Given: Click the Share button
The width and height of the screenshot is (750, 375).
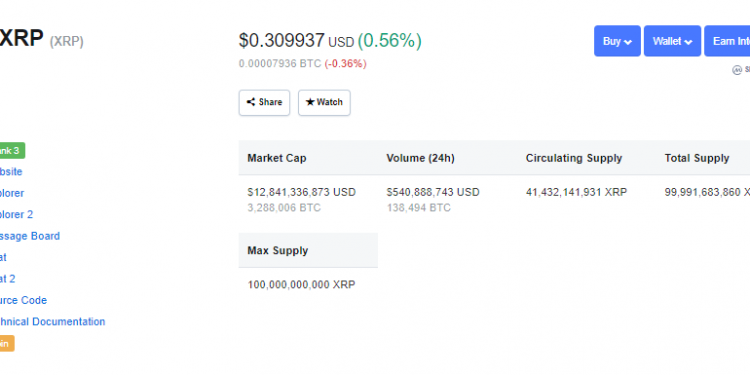Looking at the screenshot, I should point(264,102).
